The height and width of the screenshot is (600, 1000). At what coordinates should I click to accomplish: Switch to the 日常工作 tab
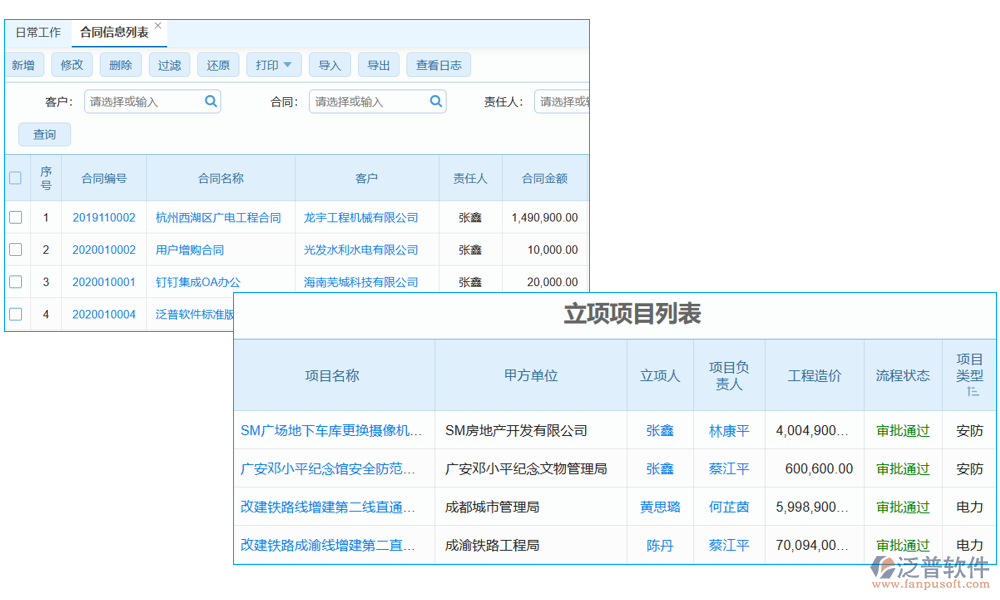point(37,31)
